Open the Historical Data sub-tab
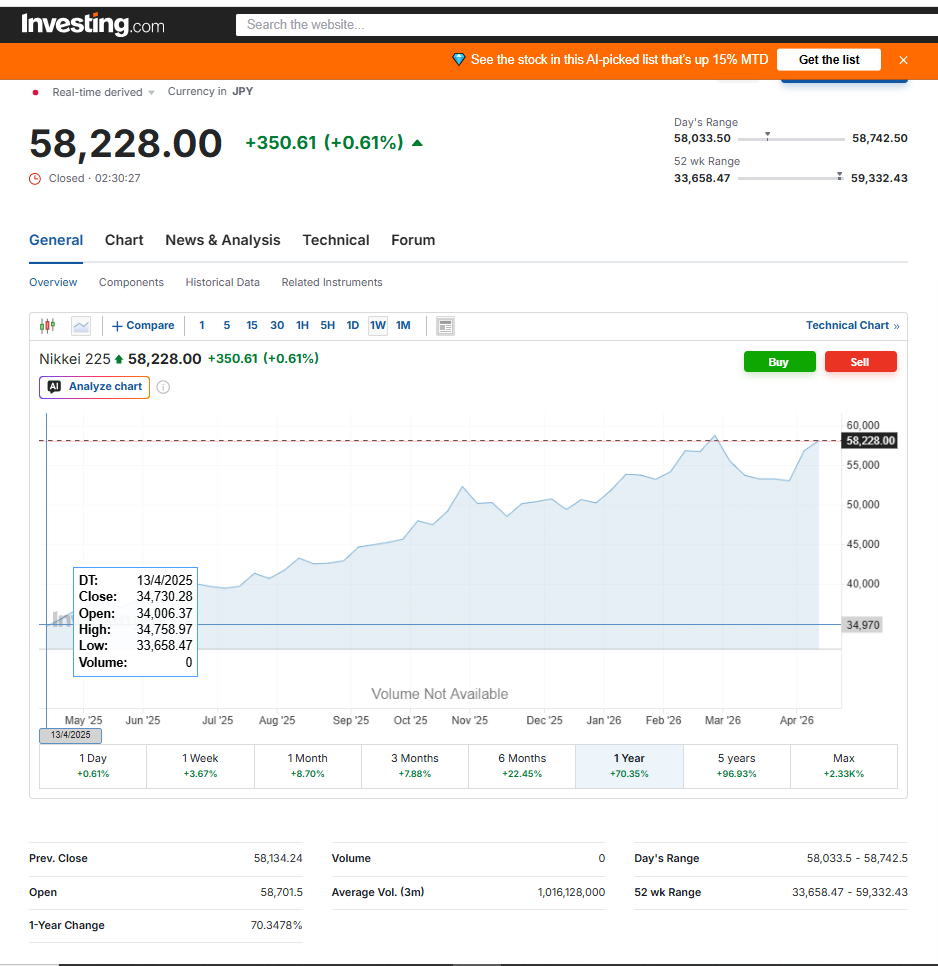 click(x=222, y=283)
